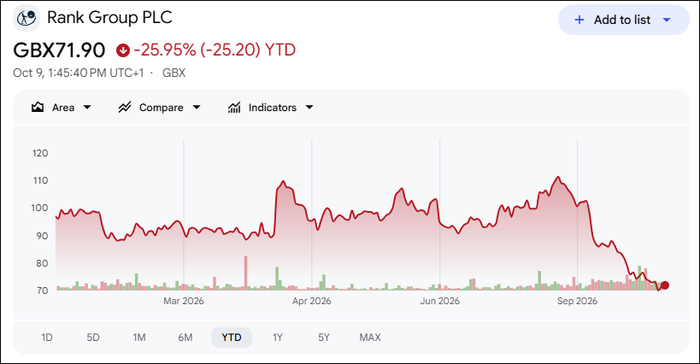Select the YTD time range tab
The width and height of the screenshot is (700, 364).
(x=231, y=337)
